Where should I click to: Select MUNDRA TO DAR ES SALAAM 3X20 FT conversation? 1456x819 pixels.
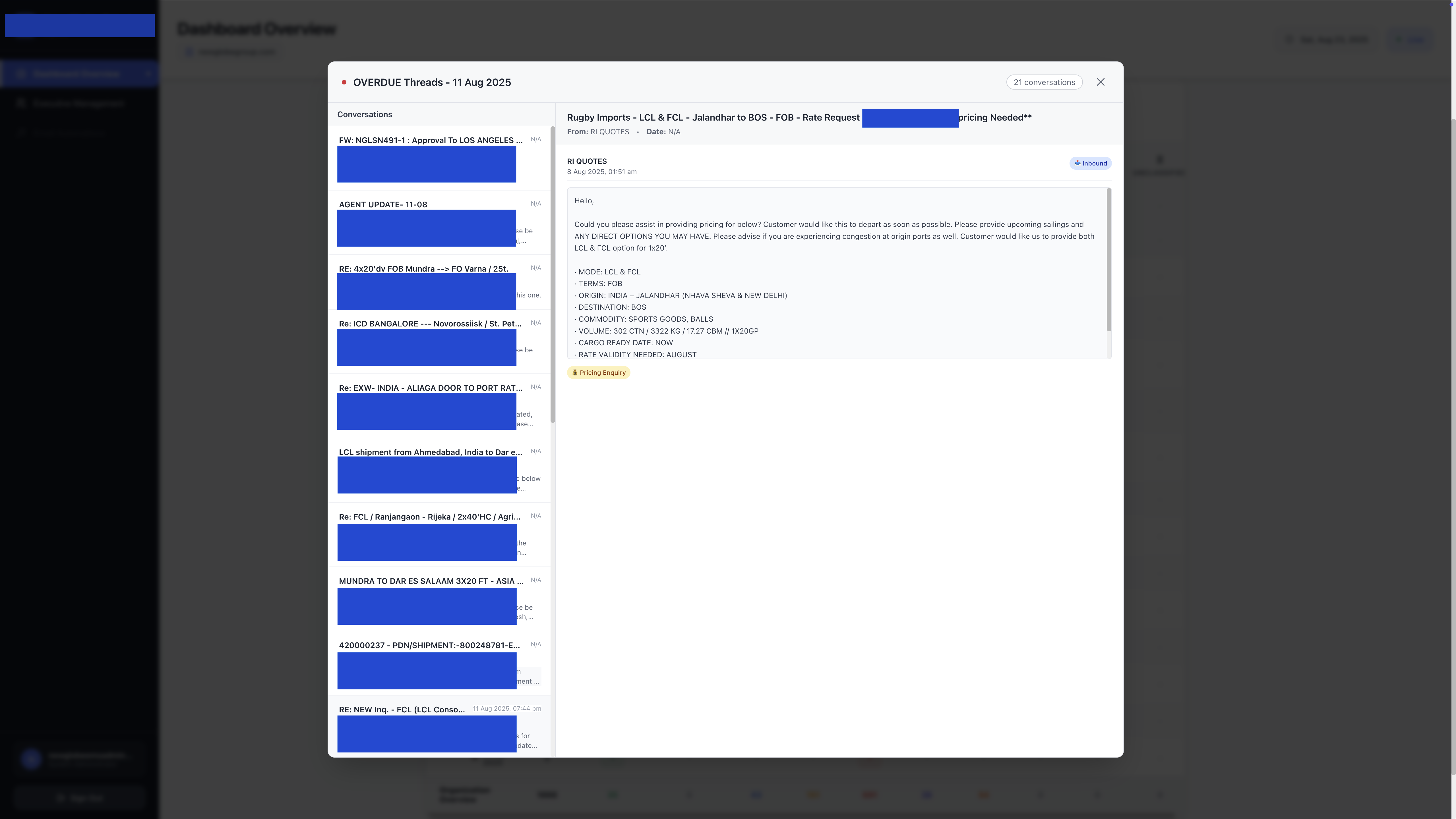pos(431,581)
